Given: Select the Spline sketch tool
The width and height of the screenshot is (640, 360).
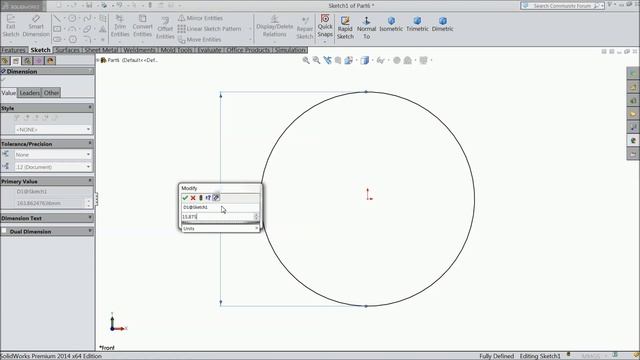Looking at the screenshot, I should [x=87, y=18].
